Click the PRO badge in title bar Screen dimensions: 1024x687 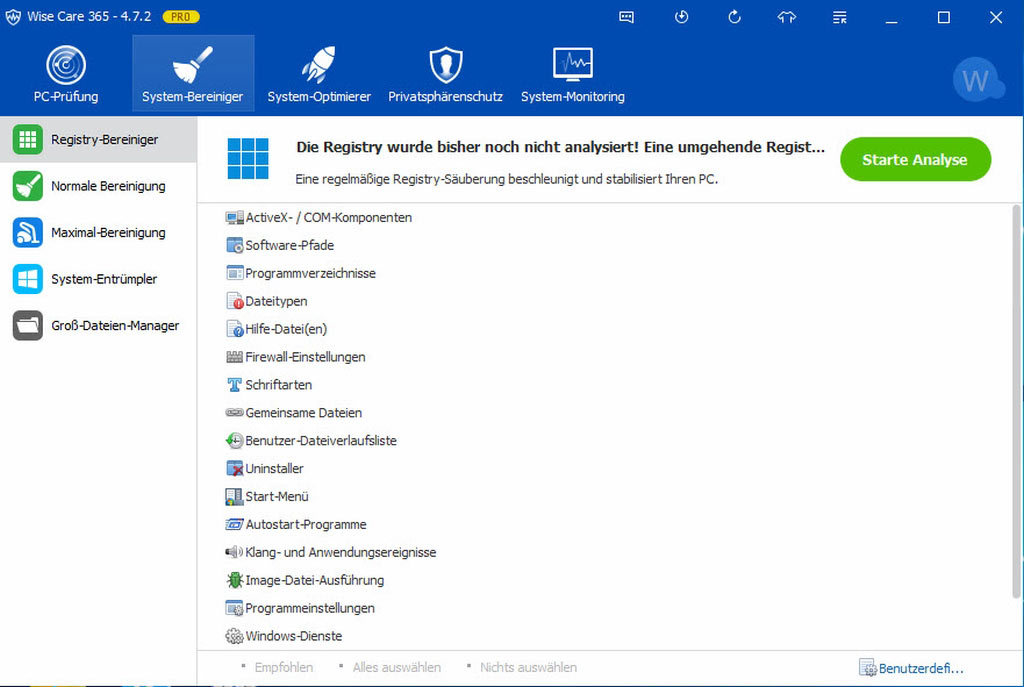coord(180,17)
